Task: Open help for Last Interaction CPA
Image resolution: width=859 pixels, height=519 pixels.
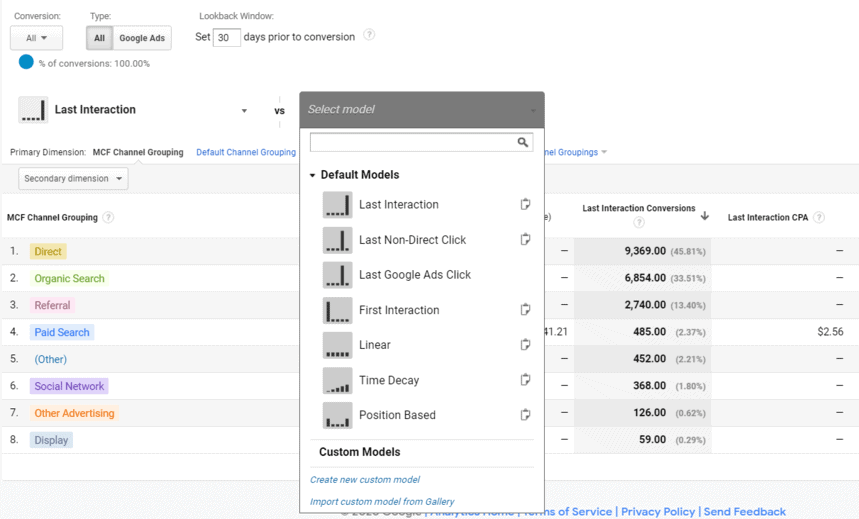Action: click(x=819, y=218)
